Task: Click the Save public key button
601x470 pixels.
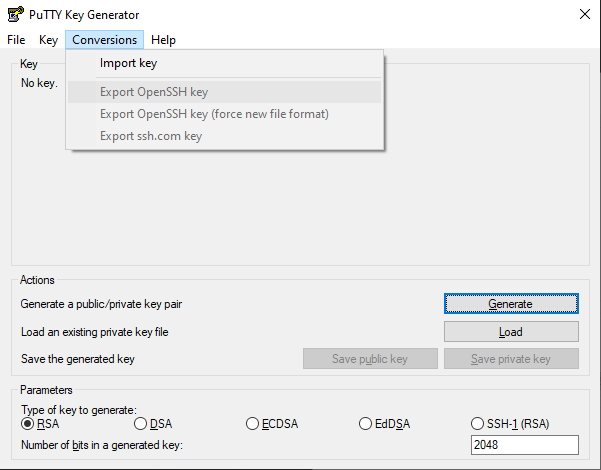Action: (x=370, y=359)
